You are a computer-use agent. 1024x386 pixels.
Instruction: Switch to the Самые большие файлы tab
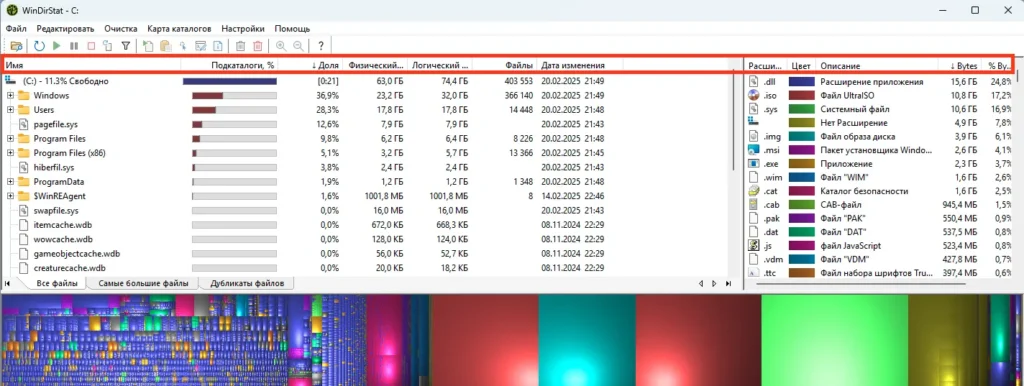pos(144,283)
